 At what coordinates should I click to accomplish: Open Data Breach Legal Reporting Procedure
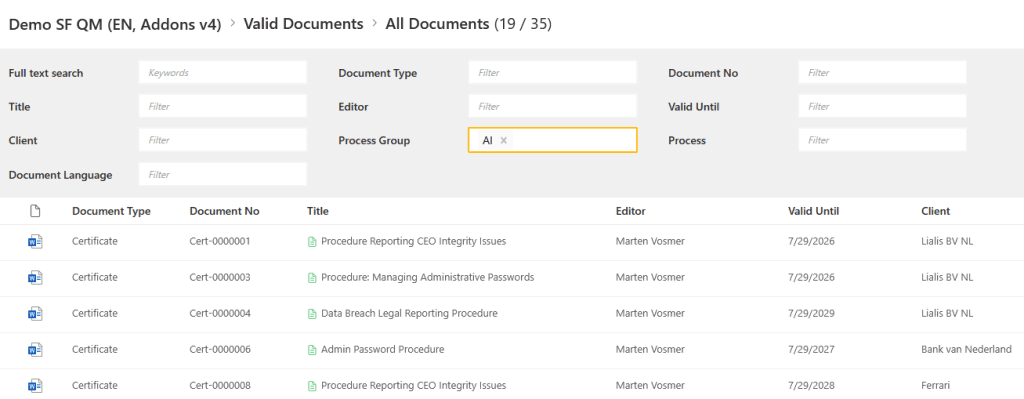pos(409,313)
